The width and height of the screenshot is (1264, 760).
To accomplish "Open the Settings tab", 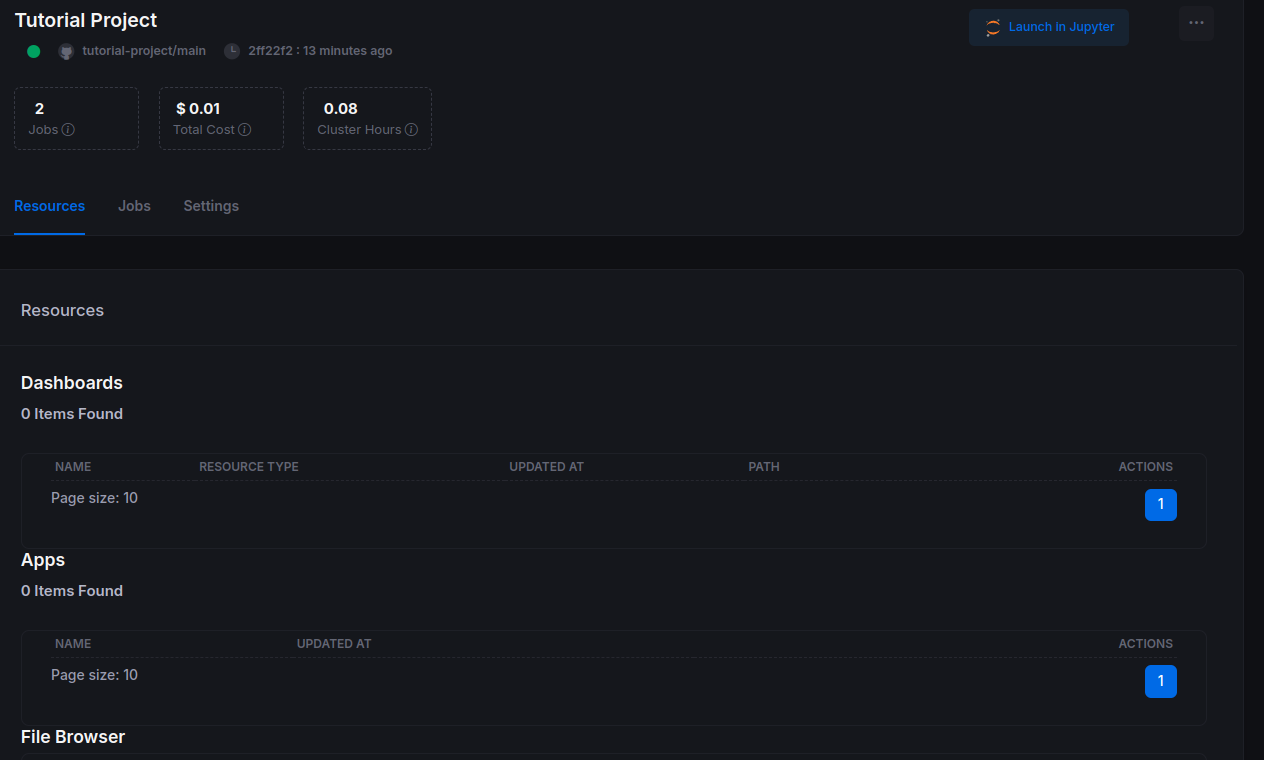I will pos(211,206).
